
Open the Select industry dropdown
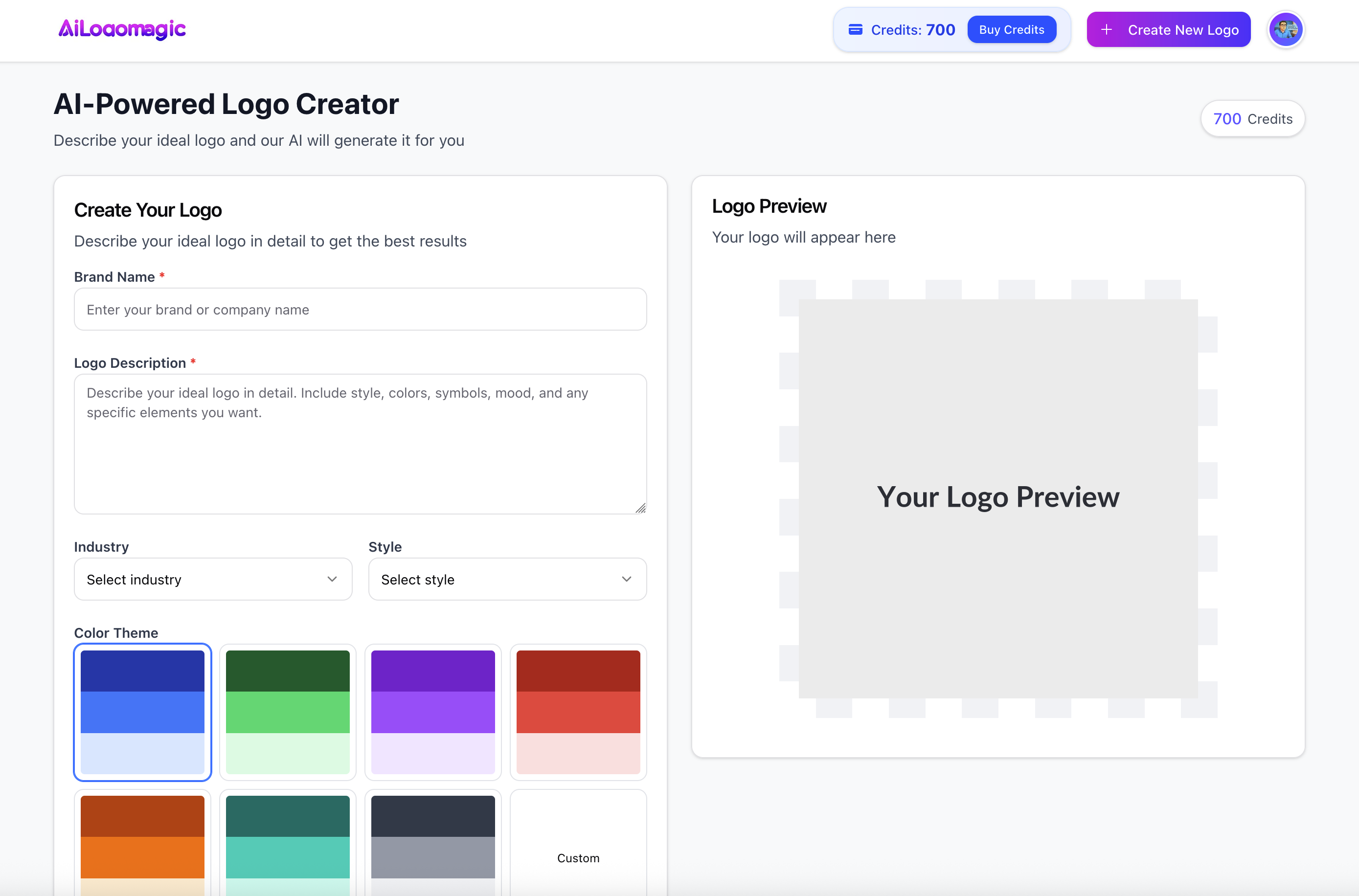213,579
